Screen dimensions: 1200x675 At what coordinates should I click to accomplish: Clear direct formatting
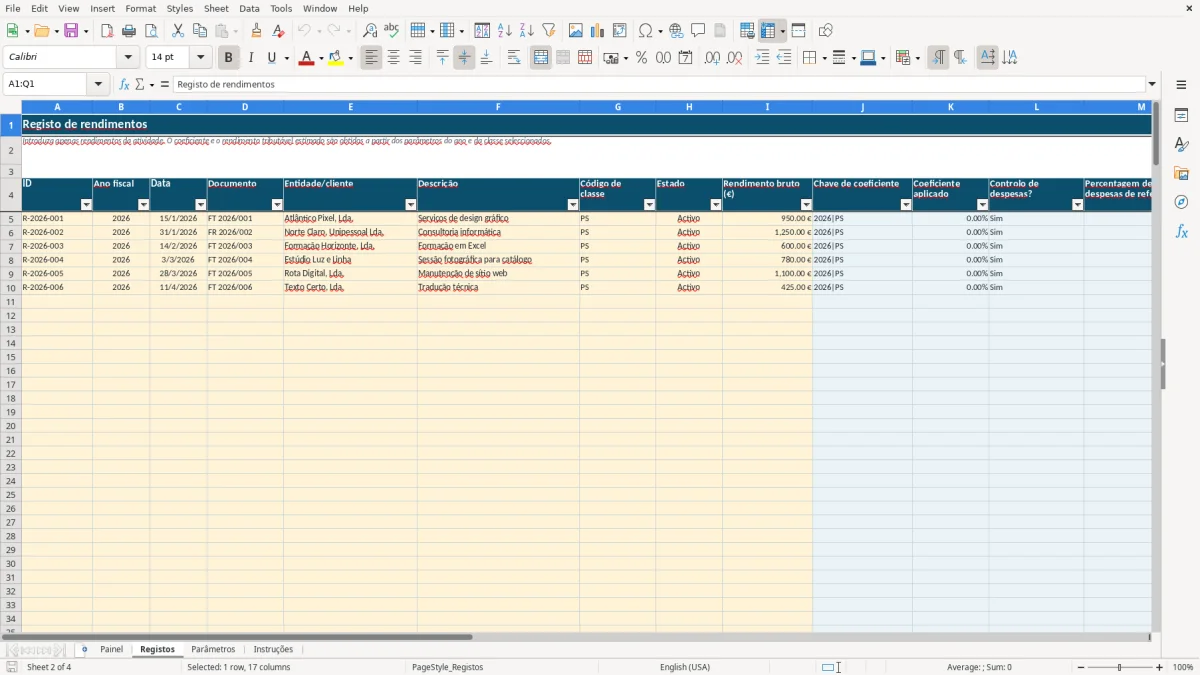(279, 31)
